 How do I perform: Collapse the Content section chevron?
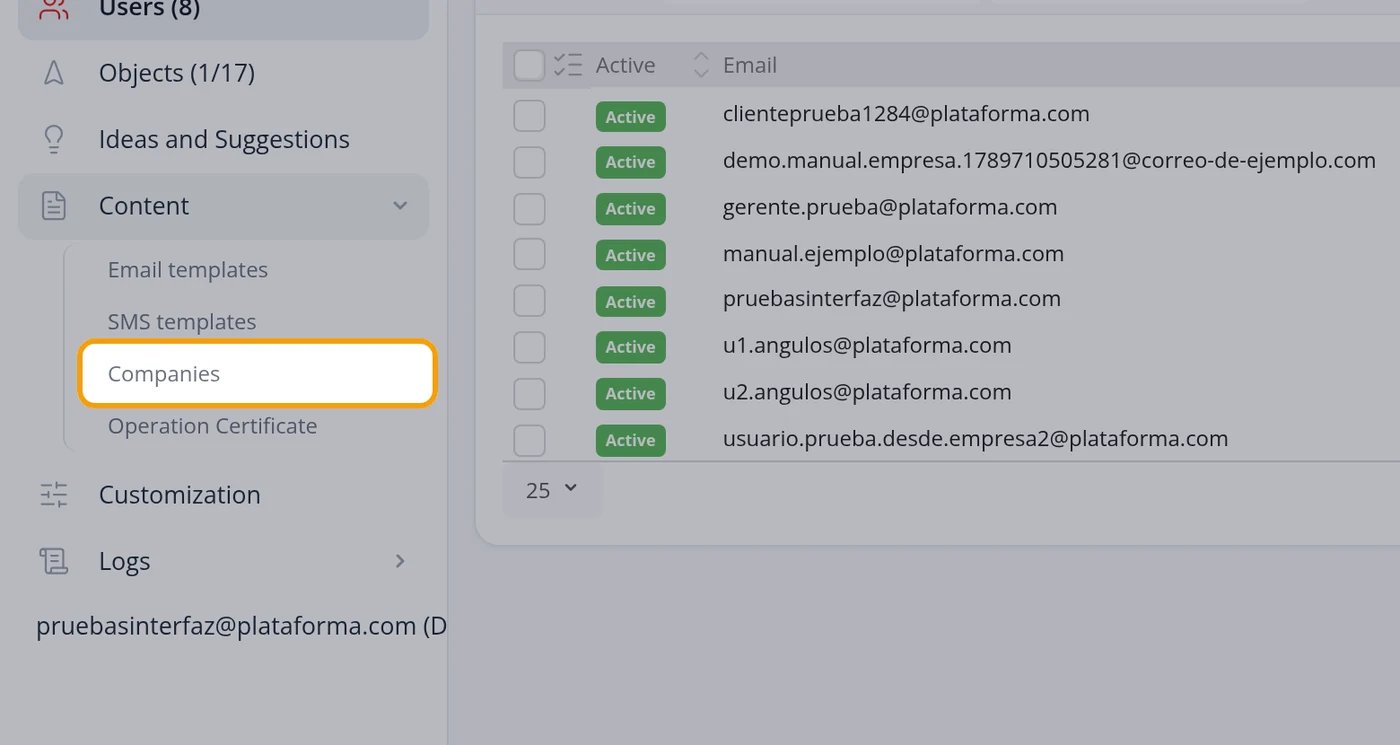click(400, 206)
